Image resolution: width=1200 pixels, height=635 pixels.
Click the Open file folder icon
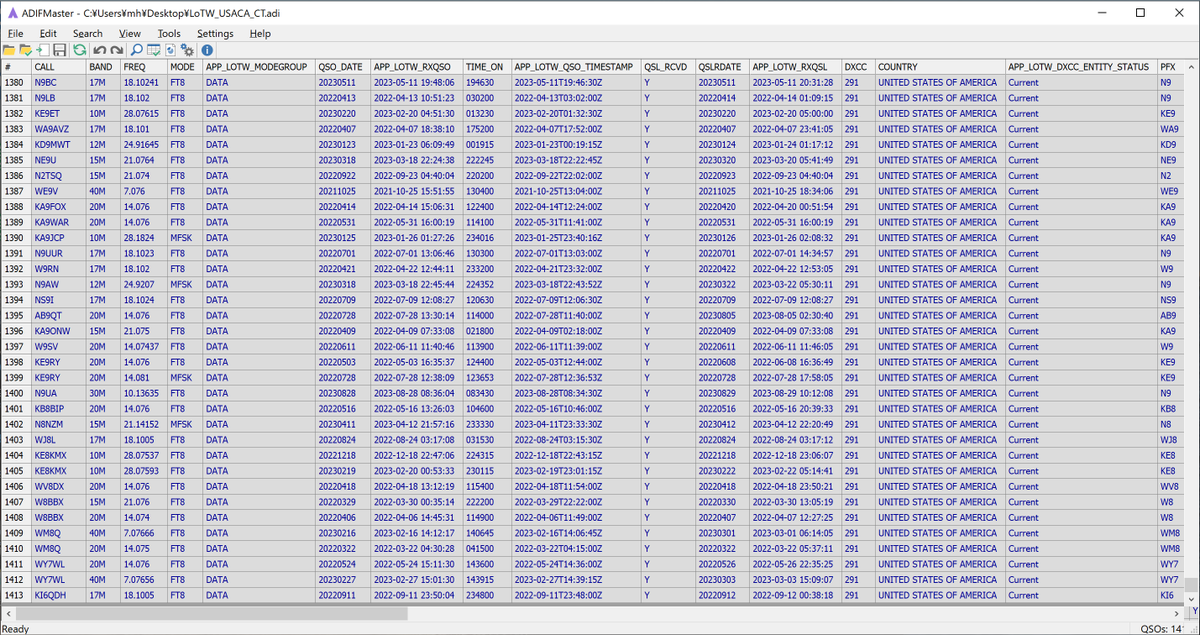click(9, 49)
